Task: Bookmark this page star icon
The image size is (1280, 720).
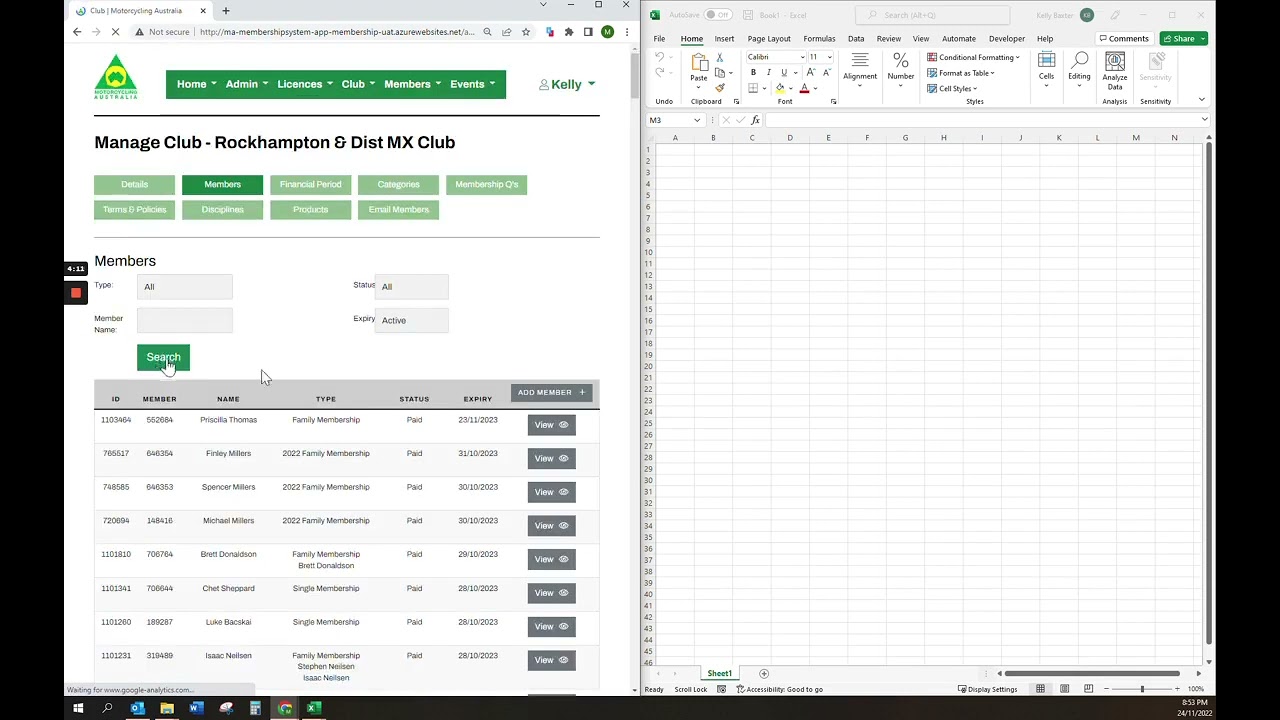Action: tap(526, 32)
